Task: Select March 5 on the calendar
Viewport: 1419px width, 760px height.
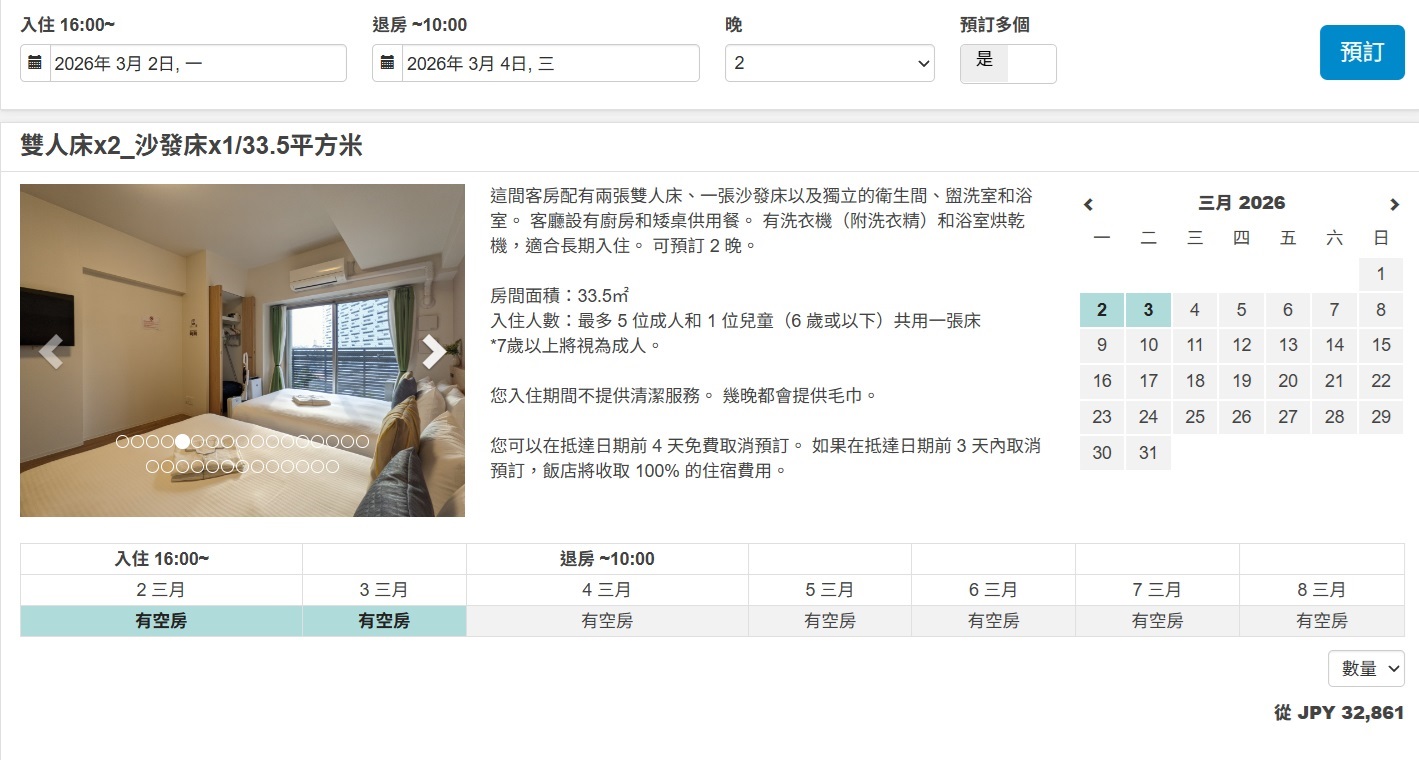Action: [1241, 309]
